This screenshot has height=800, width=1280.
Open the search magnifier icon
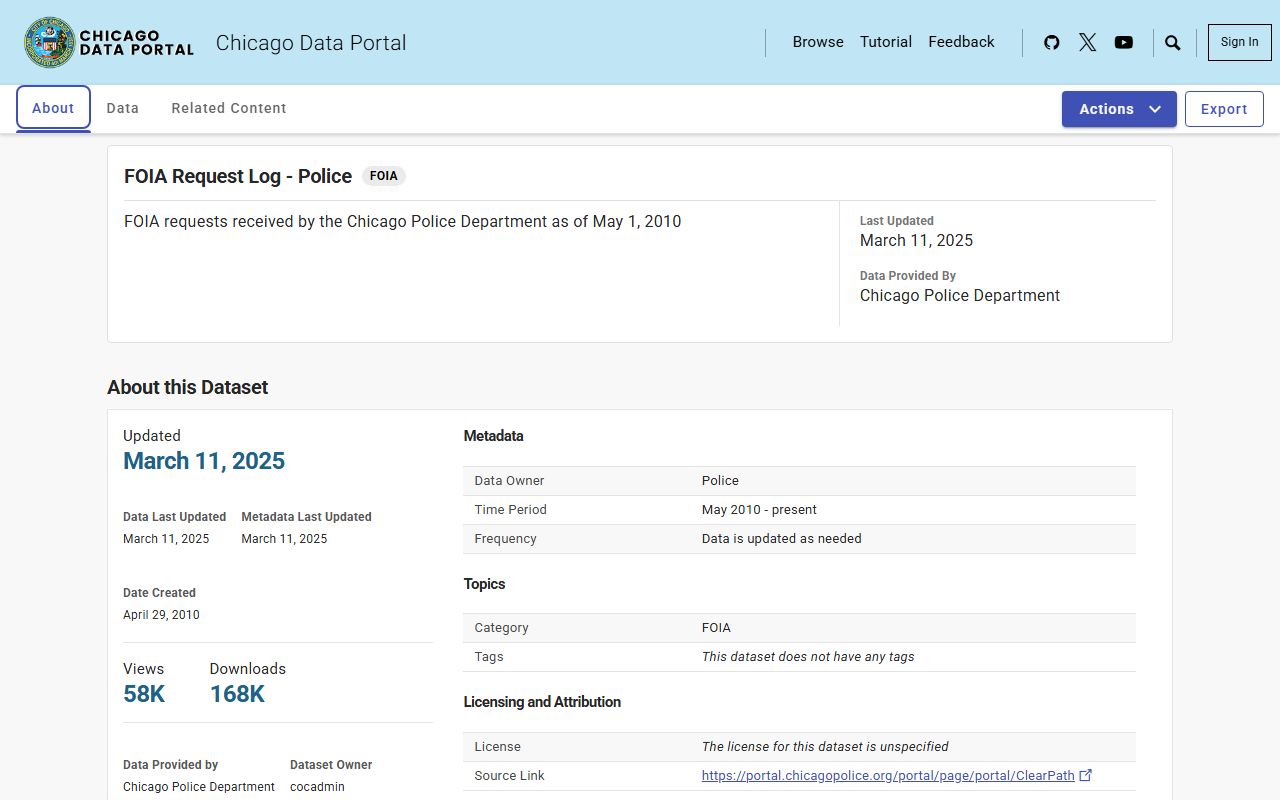point(1173,42)
